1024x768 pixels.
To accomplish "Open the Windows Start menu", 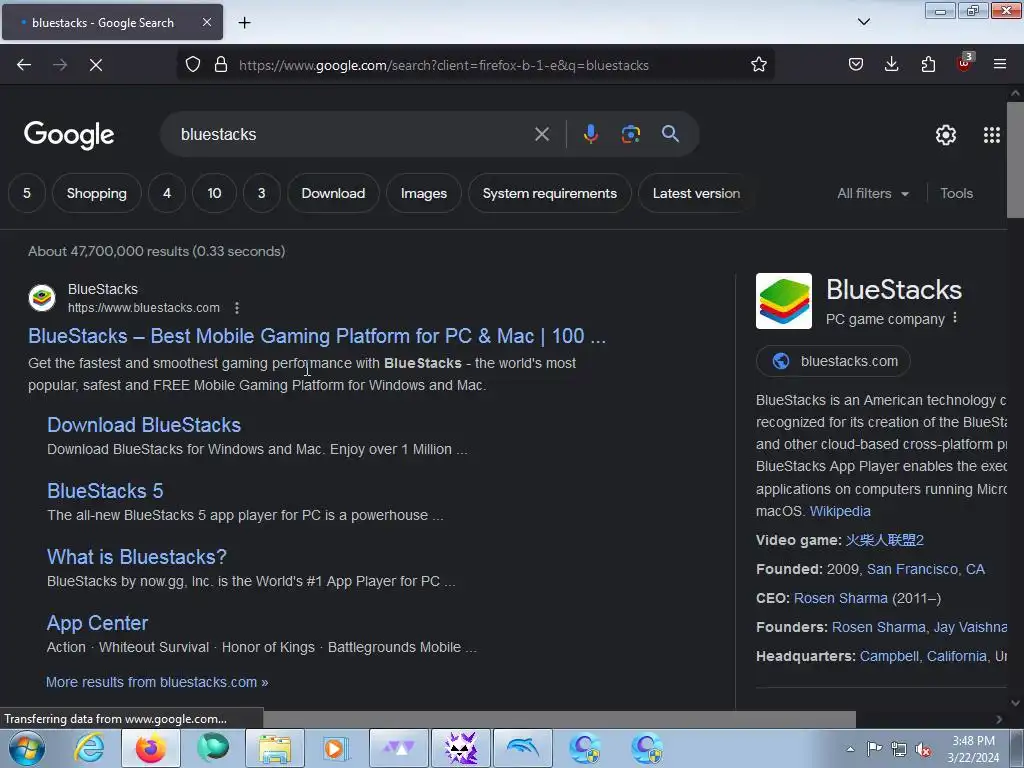I will [x=27, y=748].
